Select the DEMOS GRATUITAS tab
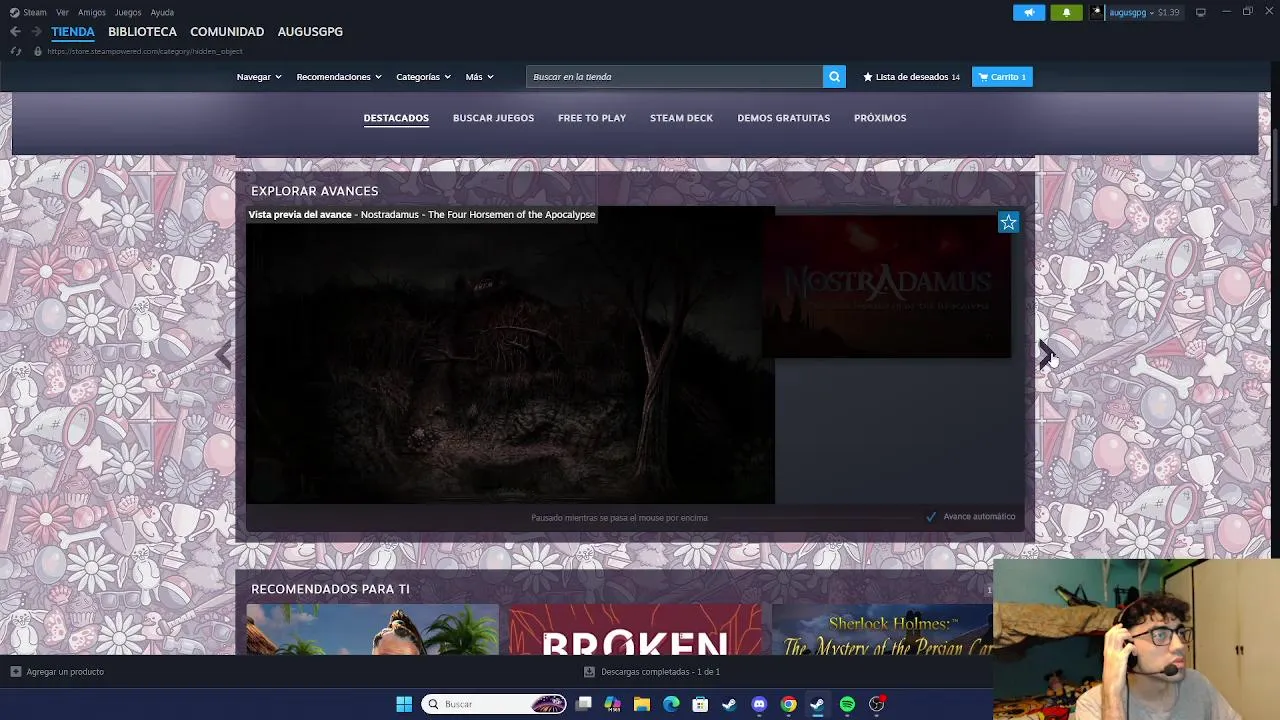 point(783,118)
